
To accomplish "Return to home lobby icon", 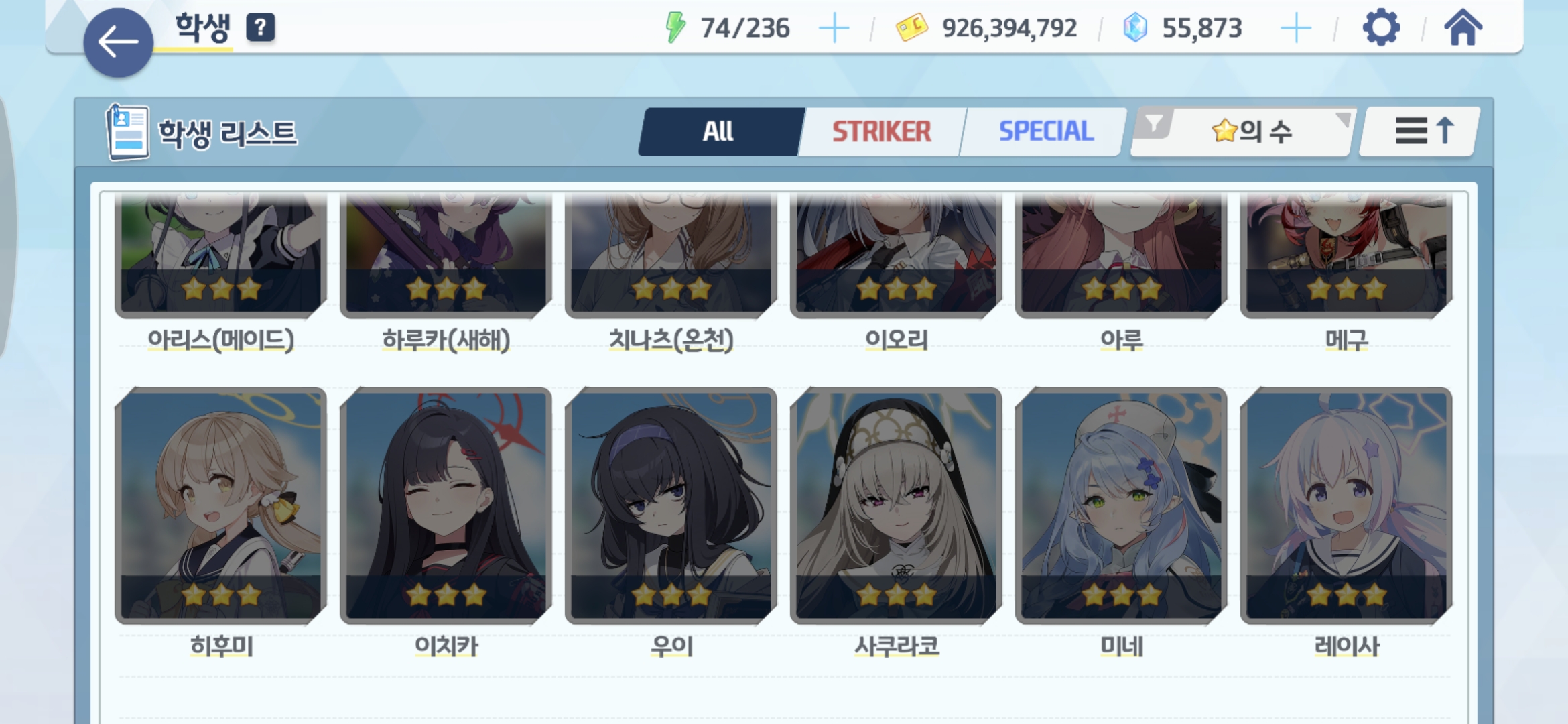I will click(x=1463, y=27).
